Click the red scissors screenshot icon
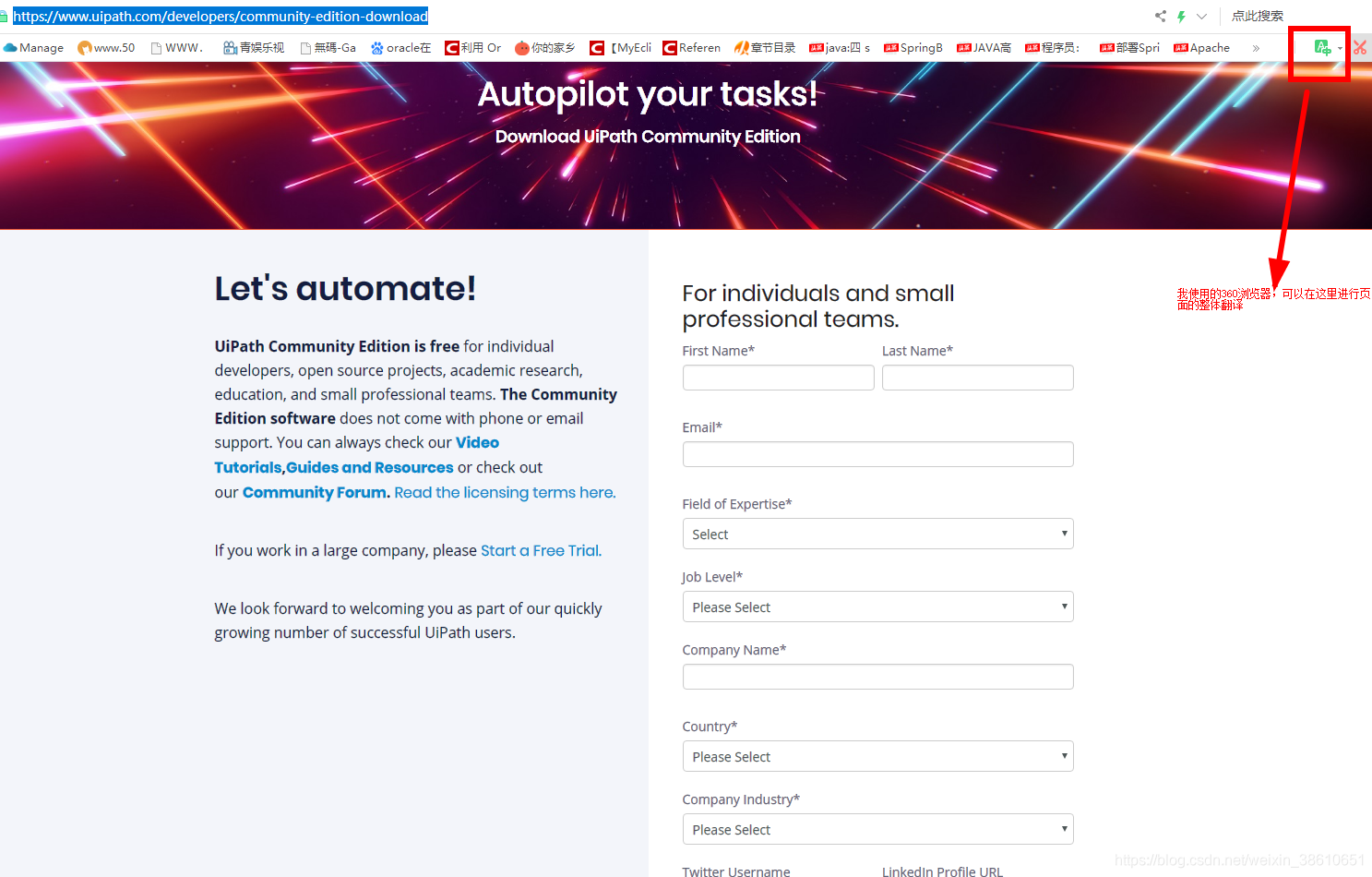Image resolution: width=1372 pixels, height=877 pixels. pos(1360,47)
